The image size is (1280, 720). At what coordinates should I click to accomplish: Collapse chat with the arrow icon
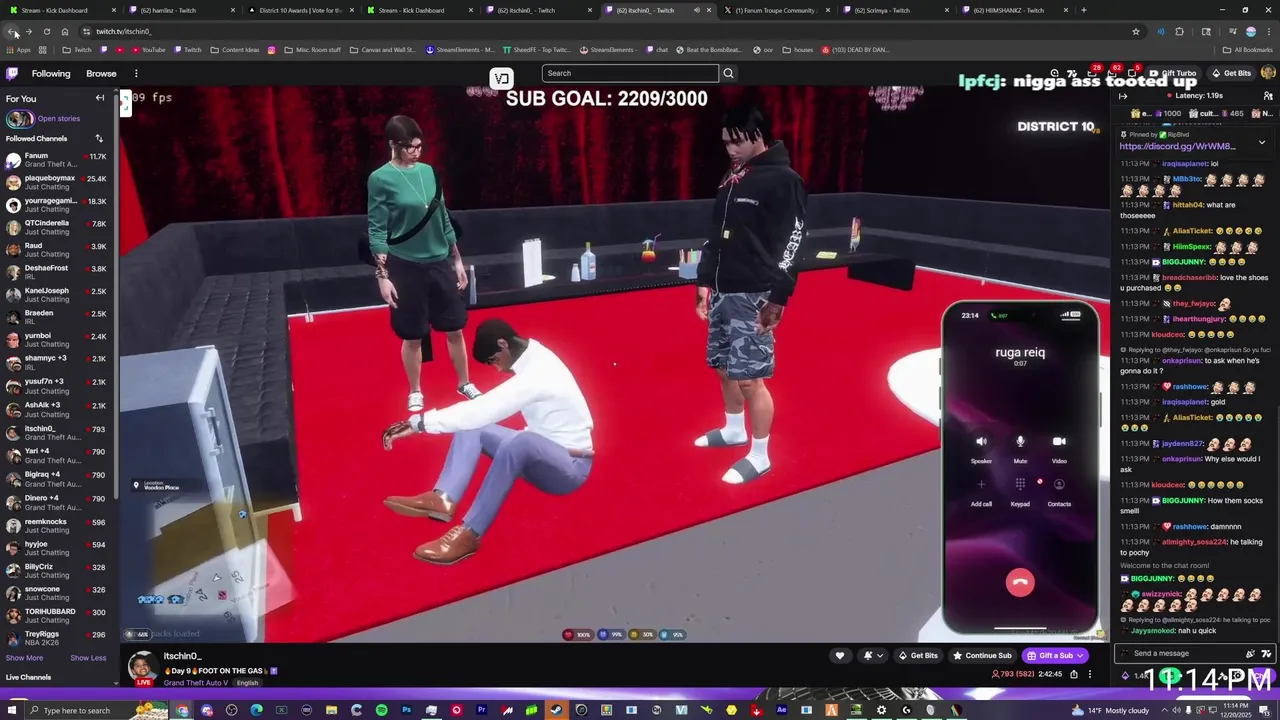[1123, 96]
